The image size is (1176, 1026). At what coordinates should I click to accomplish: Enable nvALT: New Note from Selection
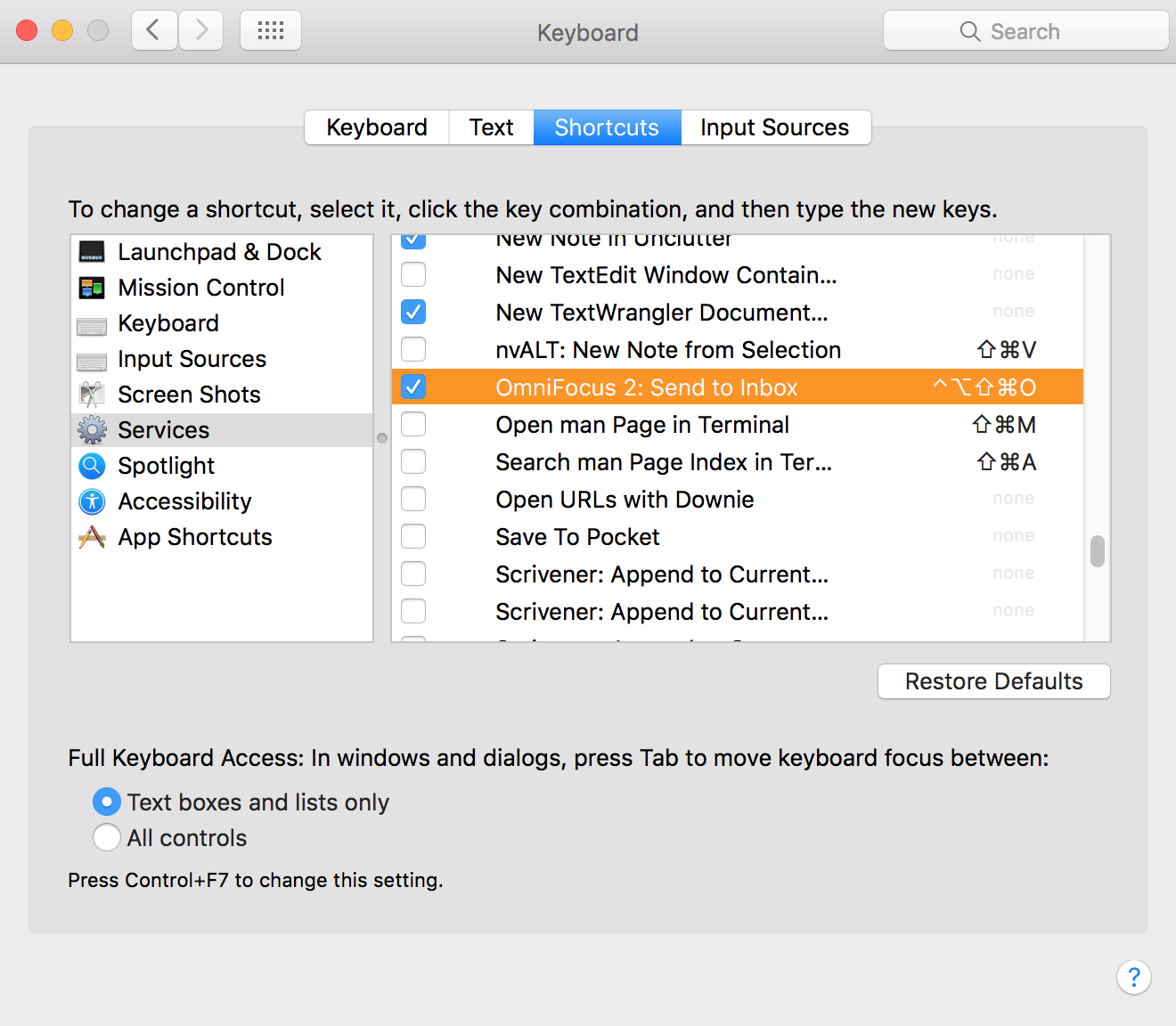point(413,349)
